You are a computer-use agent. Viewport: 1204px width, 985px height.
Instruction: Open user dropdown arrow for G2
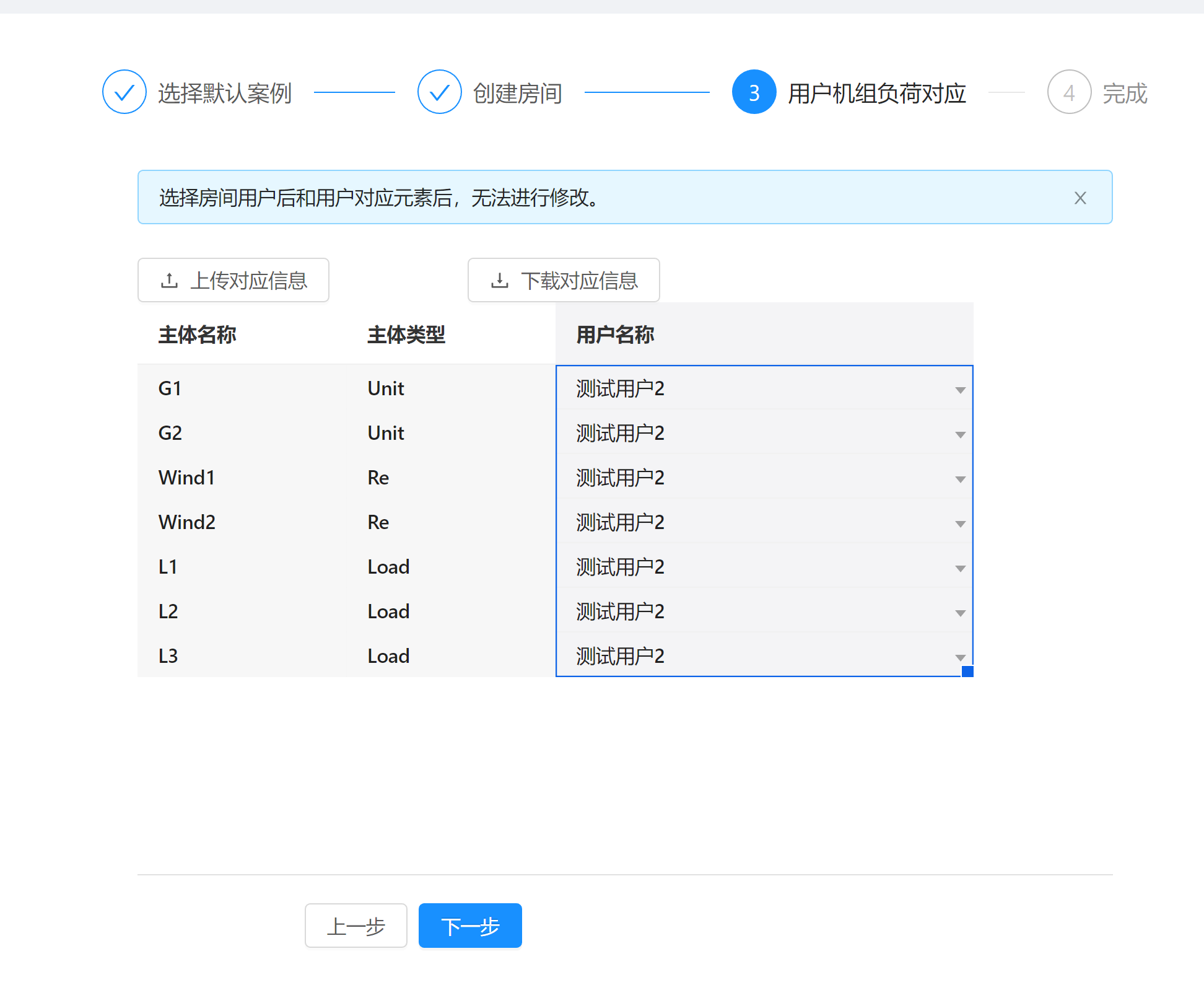pos(960,434)
